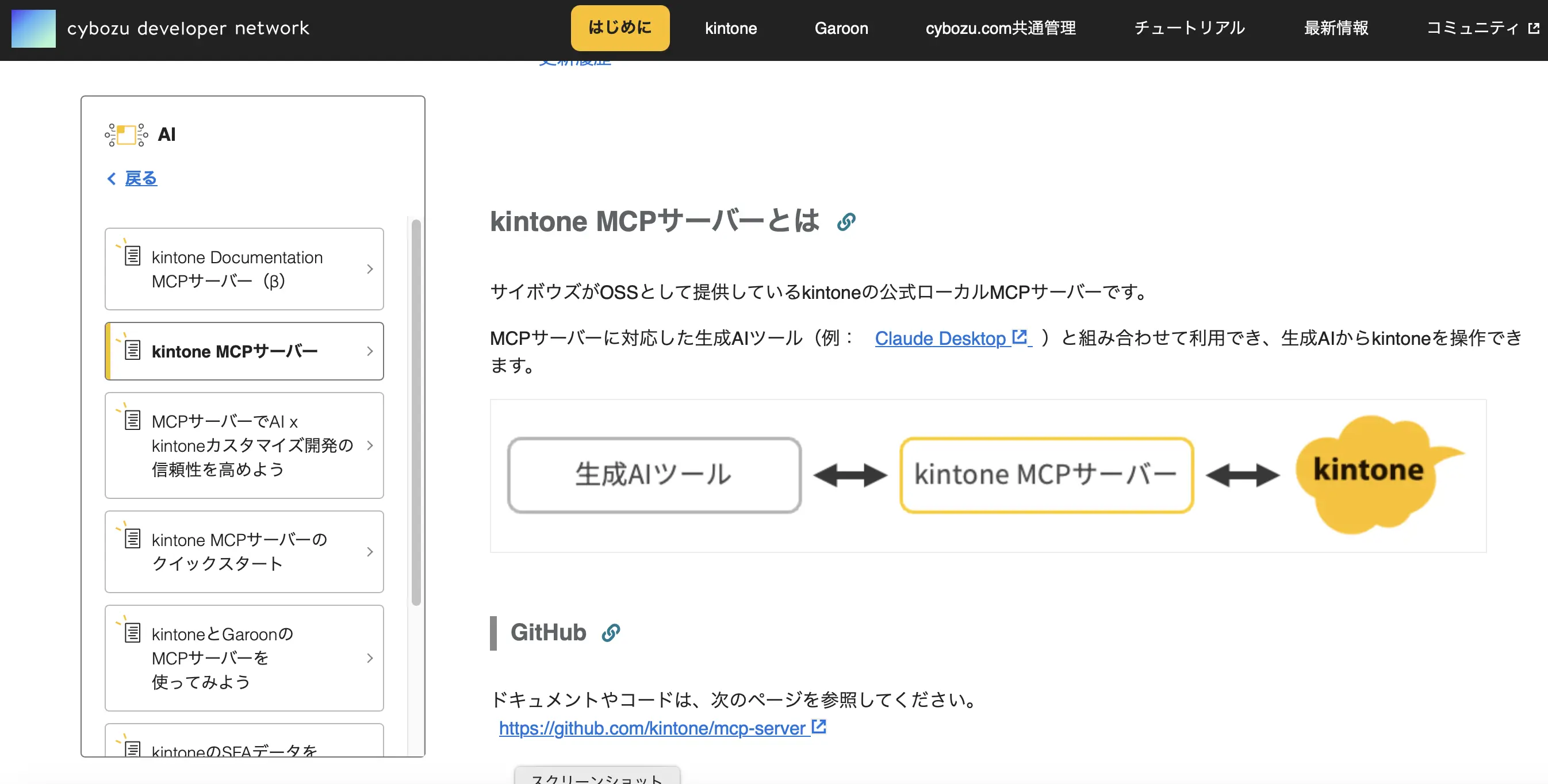The width and height of the screenshot is (1548, 784).
Task: Open the cybozu.com共通管理 menu
Action: [x=1001, y=28]
